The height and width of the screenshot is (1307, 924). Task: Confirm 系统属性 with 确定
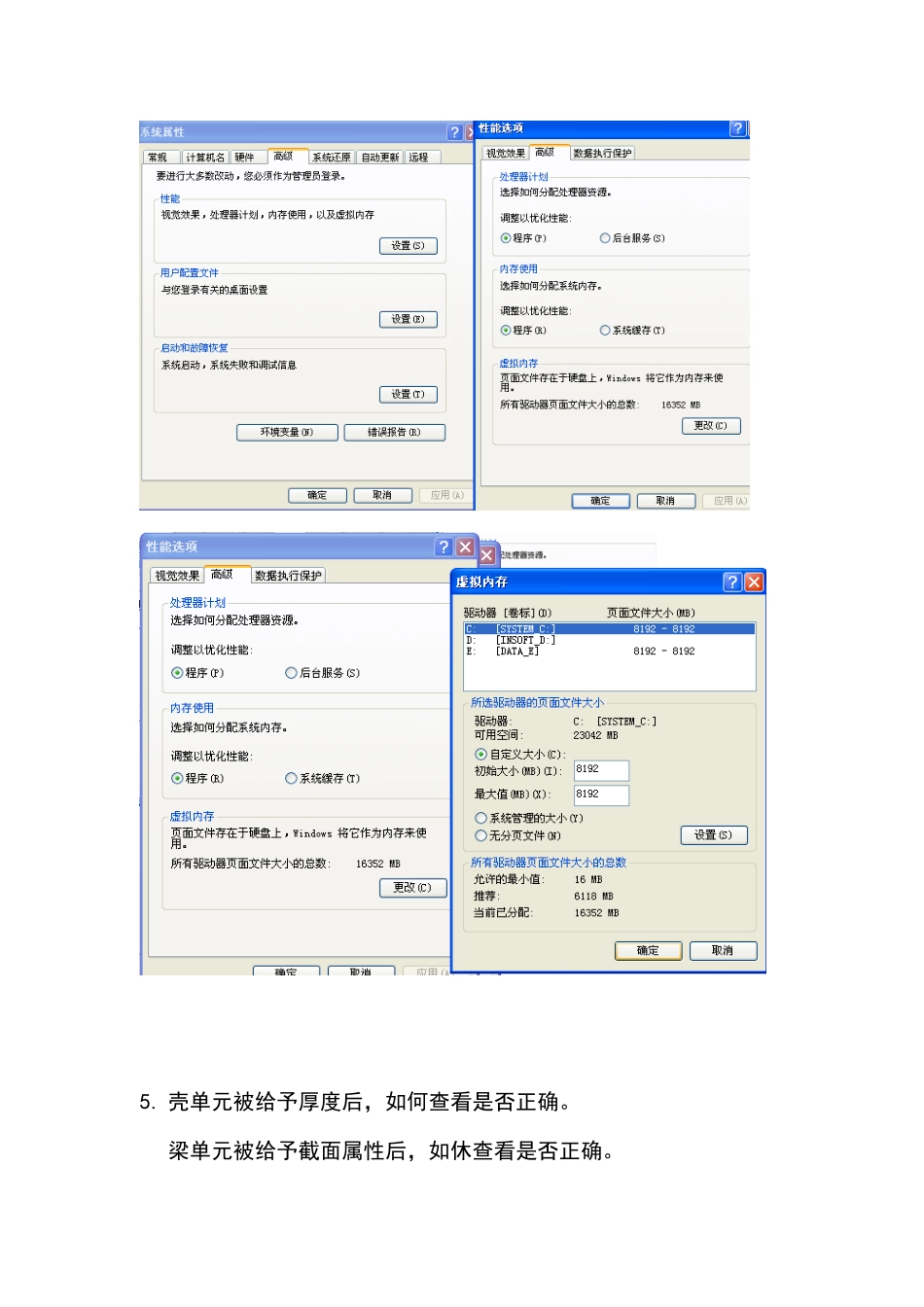[317, 496]
